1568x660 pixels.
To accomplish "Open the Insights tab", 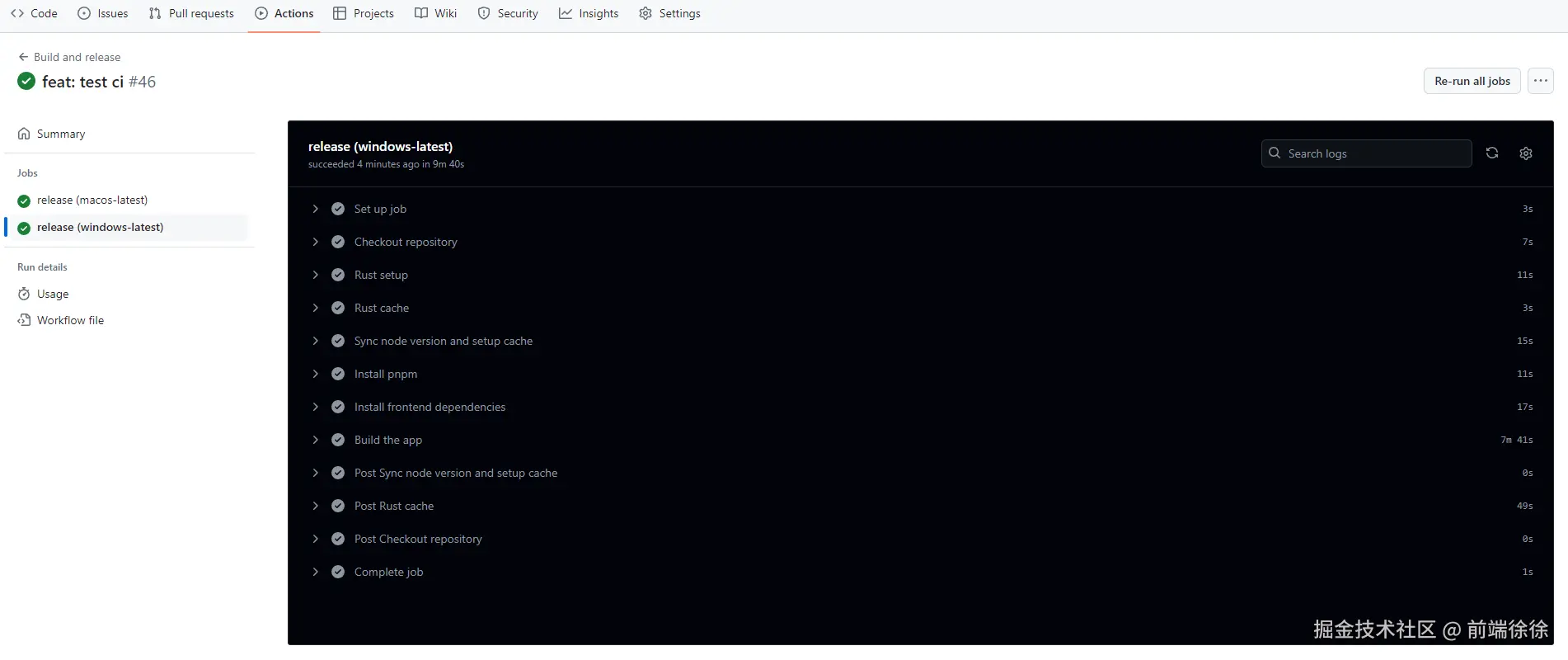I will pos(589,13).
